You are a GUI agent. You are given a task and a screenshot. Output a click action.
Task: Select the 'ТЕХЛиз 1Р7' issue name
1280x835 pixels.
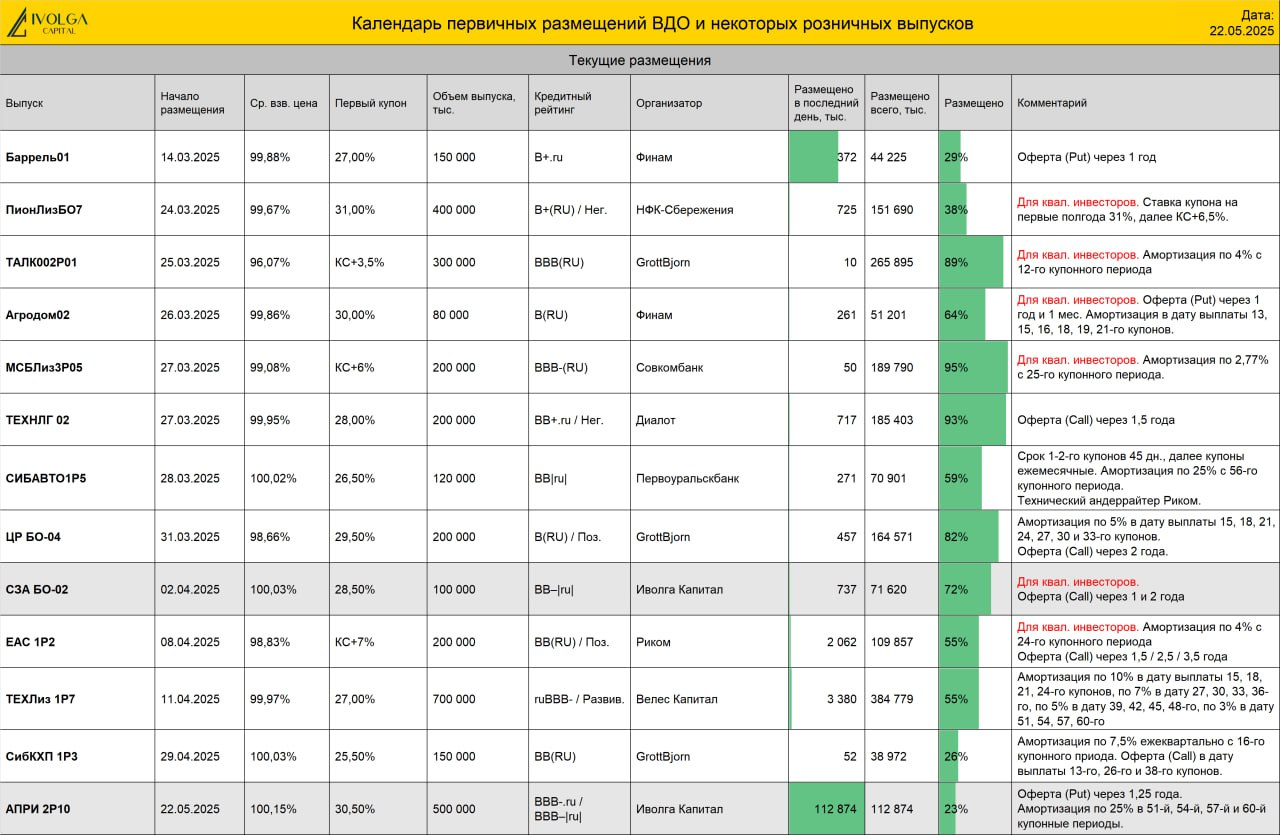pos(39,699)
